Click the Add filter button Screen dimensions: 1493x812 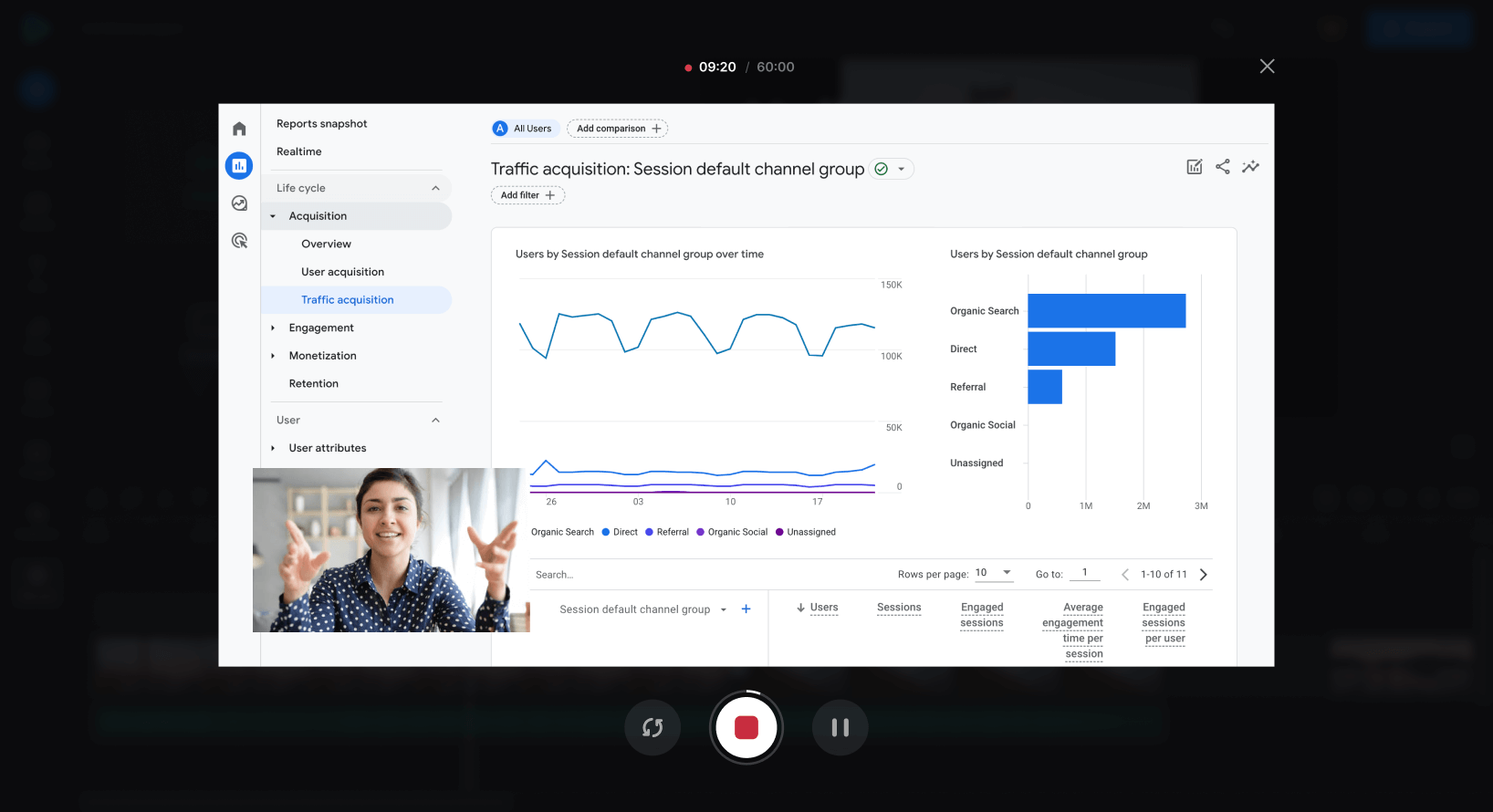(527, 195)
